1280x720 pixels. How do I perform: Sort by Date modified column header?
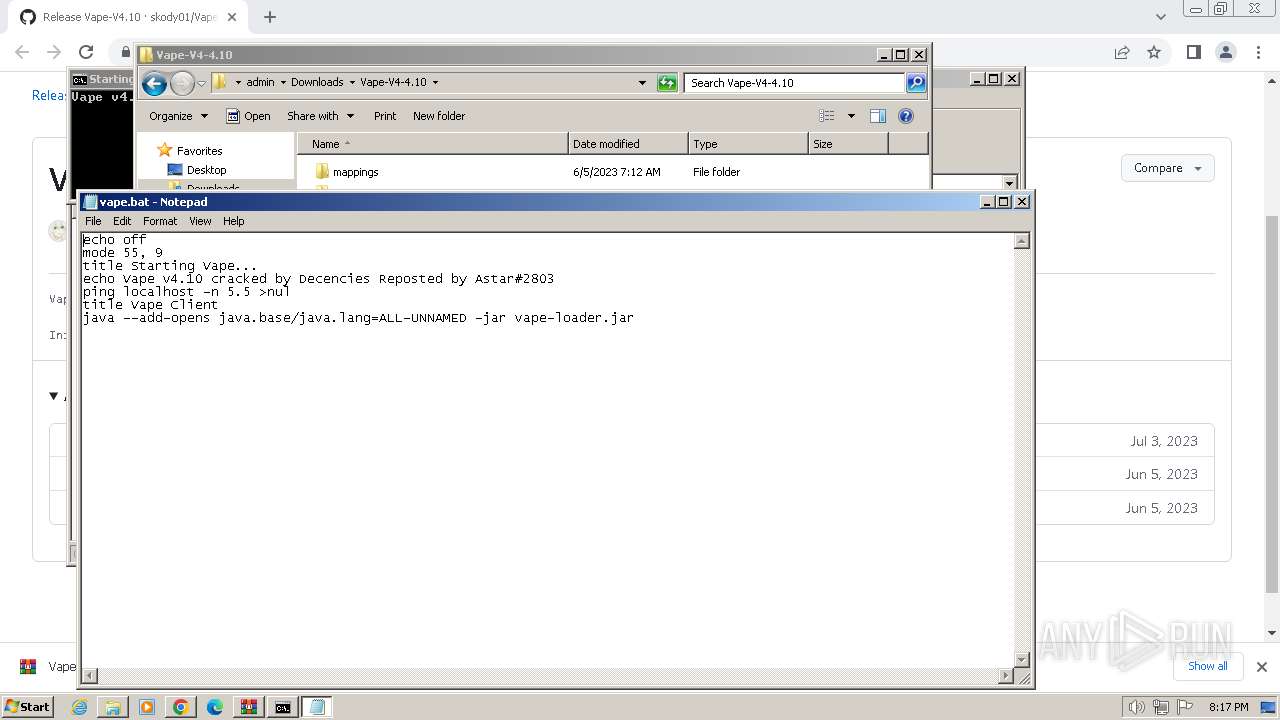tap(628, 144)
